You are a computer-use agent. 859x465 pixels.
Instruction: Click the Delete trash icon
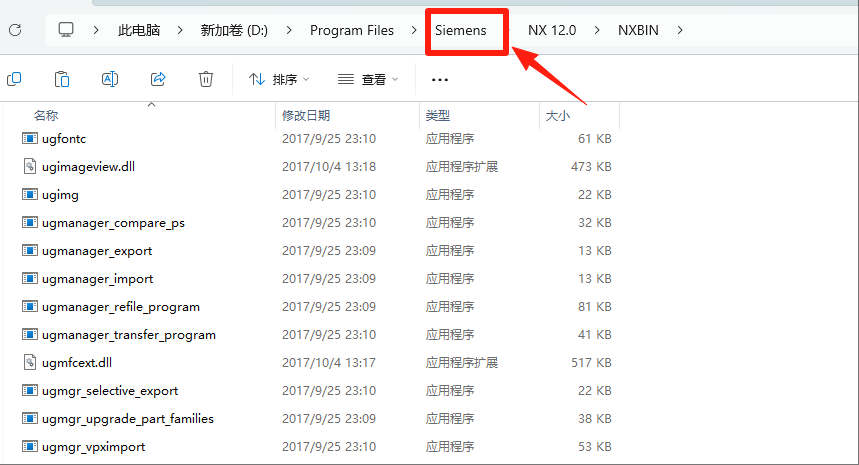point(206,79)
